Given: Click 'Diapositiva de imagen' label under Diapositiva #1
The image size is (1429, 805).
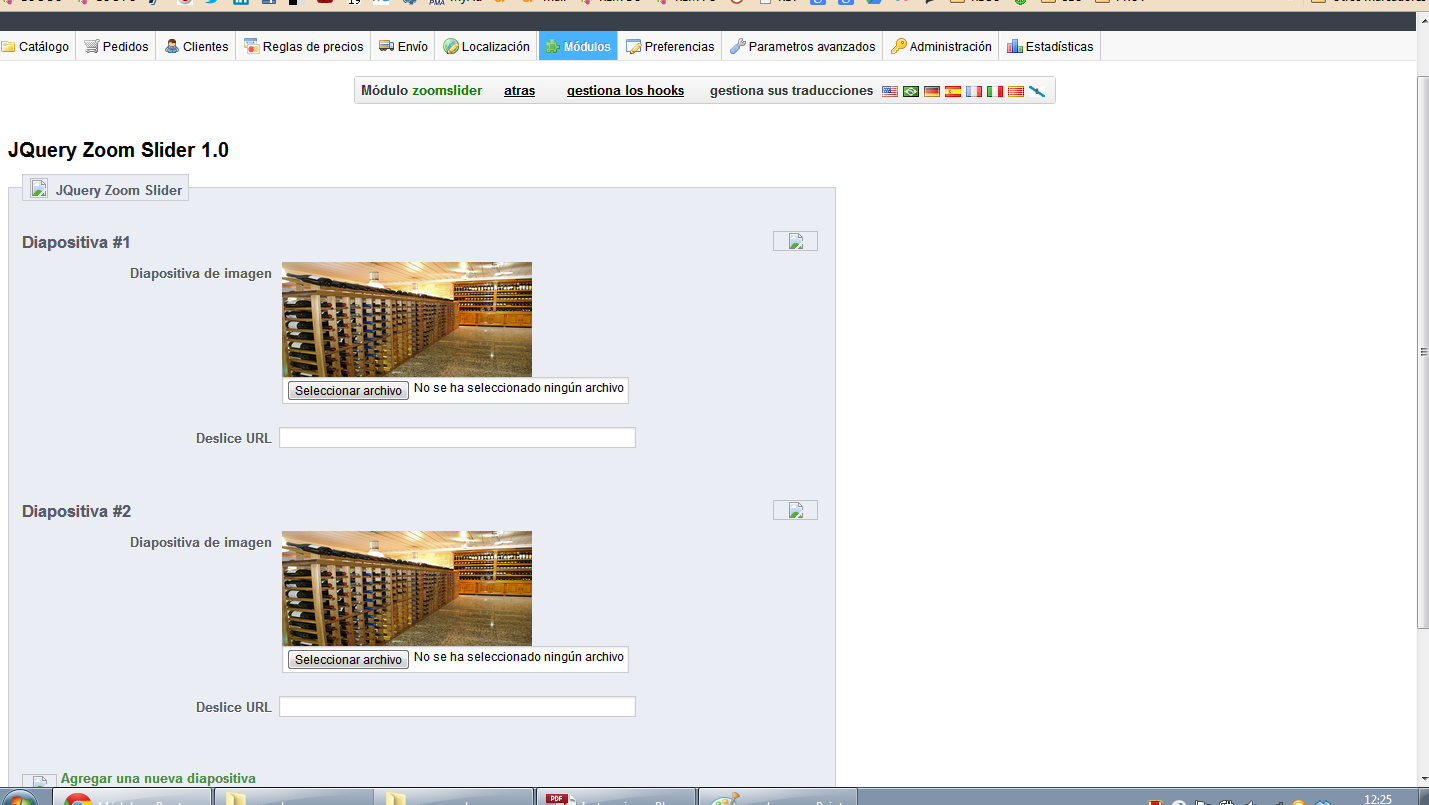Looking at the screenshot, I should [x=201, y=273].
